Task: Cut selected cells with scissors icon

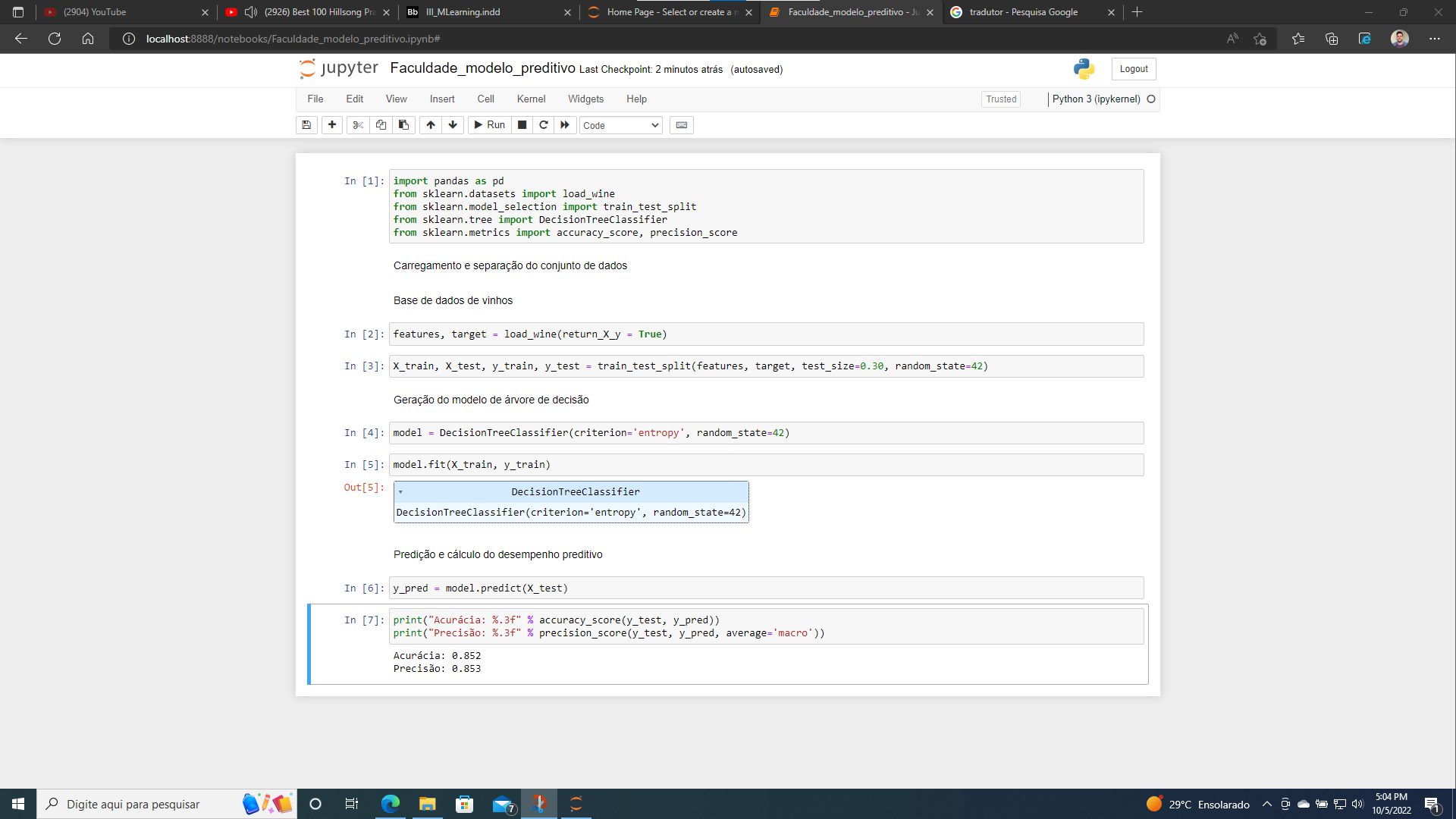Action: pos(358,125)
